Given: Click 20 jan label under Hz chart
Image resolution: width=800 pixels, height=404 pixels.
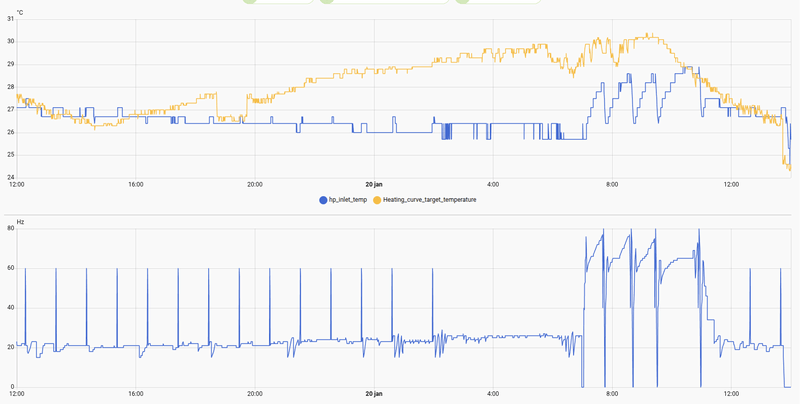Looking at the screenshot, I should (x=374, y=394).
